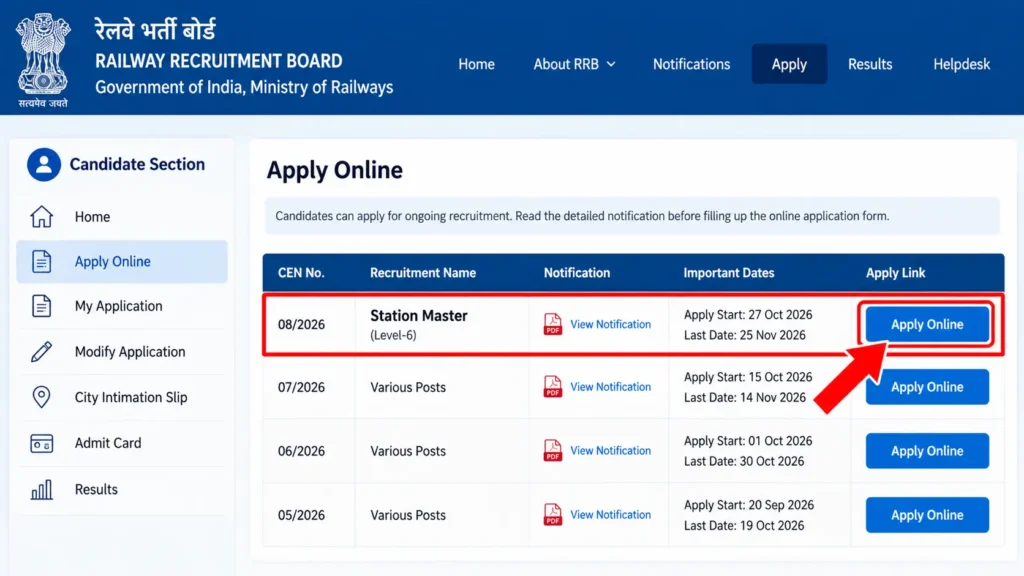Click Apply Online for CEN 05/2026
The width and height of the screenshot is (1024, 576).
pos(927,515)
